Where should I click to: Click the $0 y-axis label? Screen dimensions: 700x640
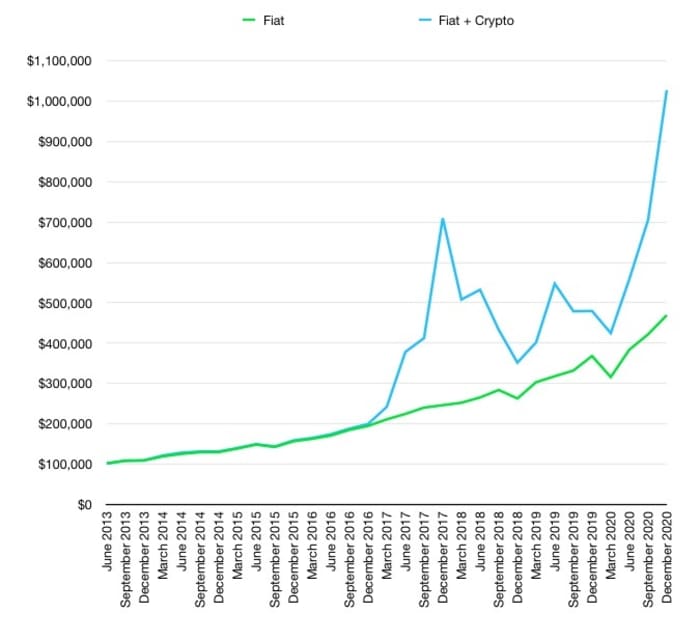[82, 504]
